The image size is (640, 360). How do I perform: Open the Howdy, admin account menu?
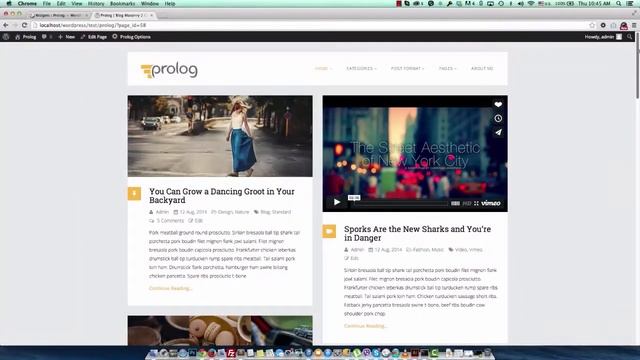(x=603, y=37)
